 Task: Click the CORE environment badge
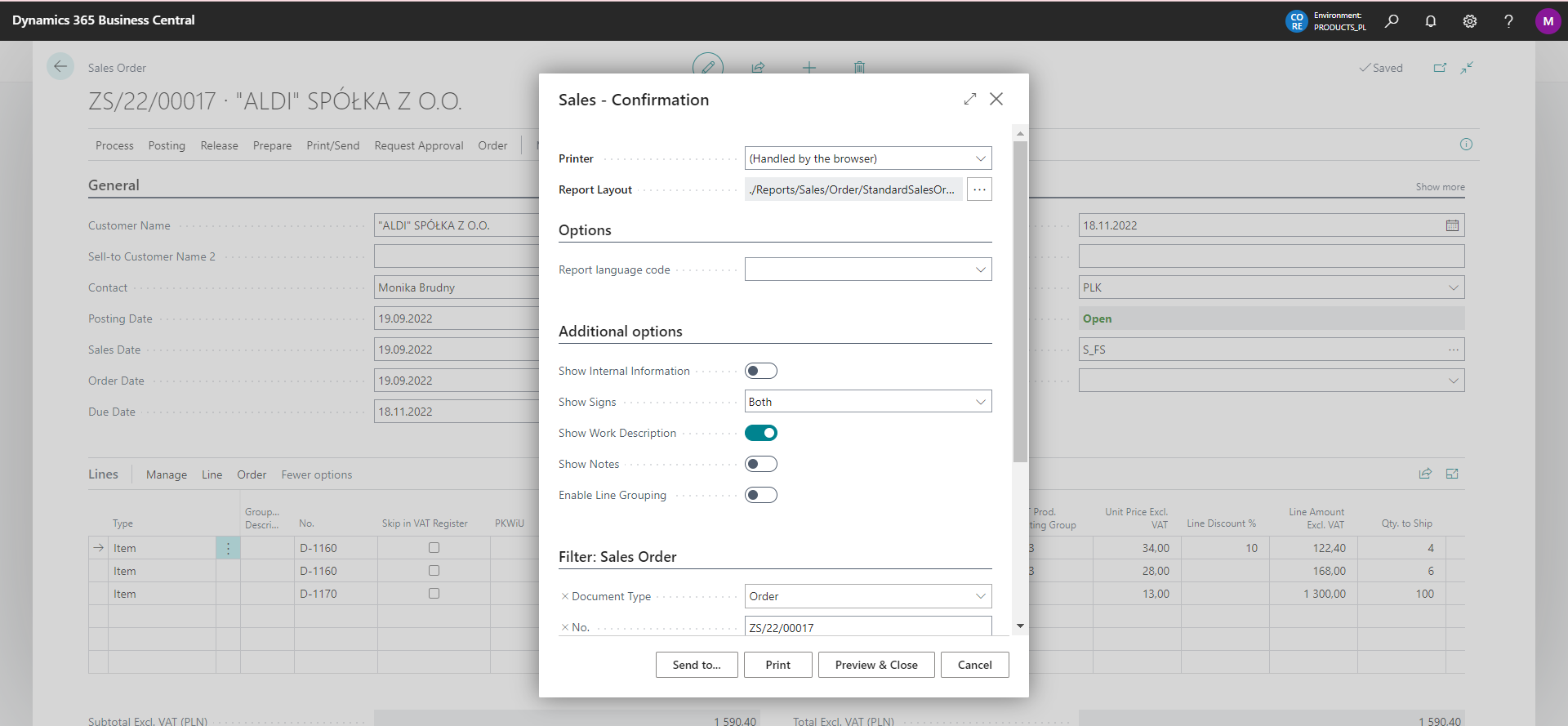(x=1296, y=21)
